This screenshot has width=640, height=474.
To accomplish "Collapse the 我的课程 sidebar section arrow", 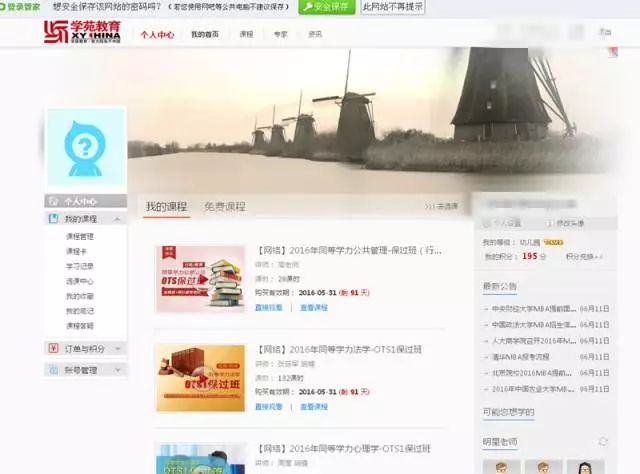I will pos(117,219).
